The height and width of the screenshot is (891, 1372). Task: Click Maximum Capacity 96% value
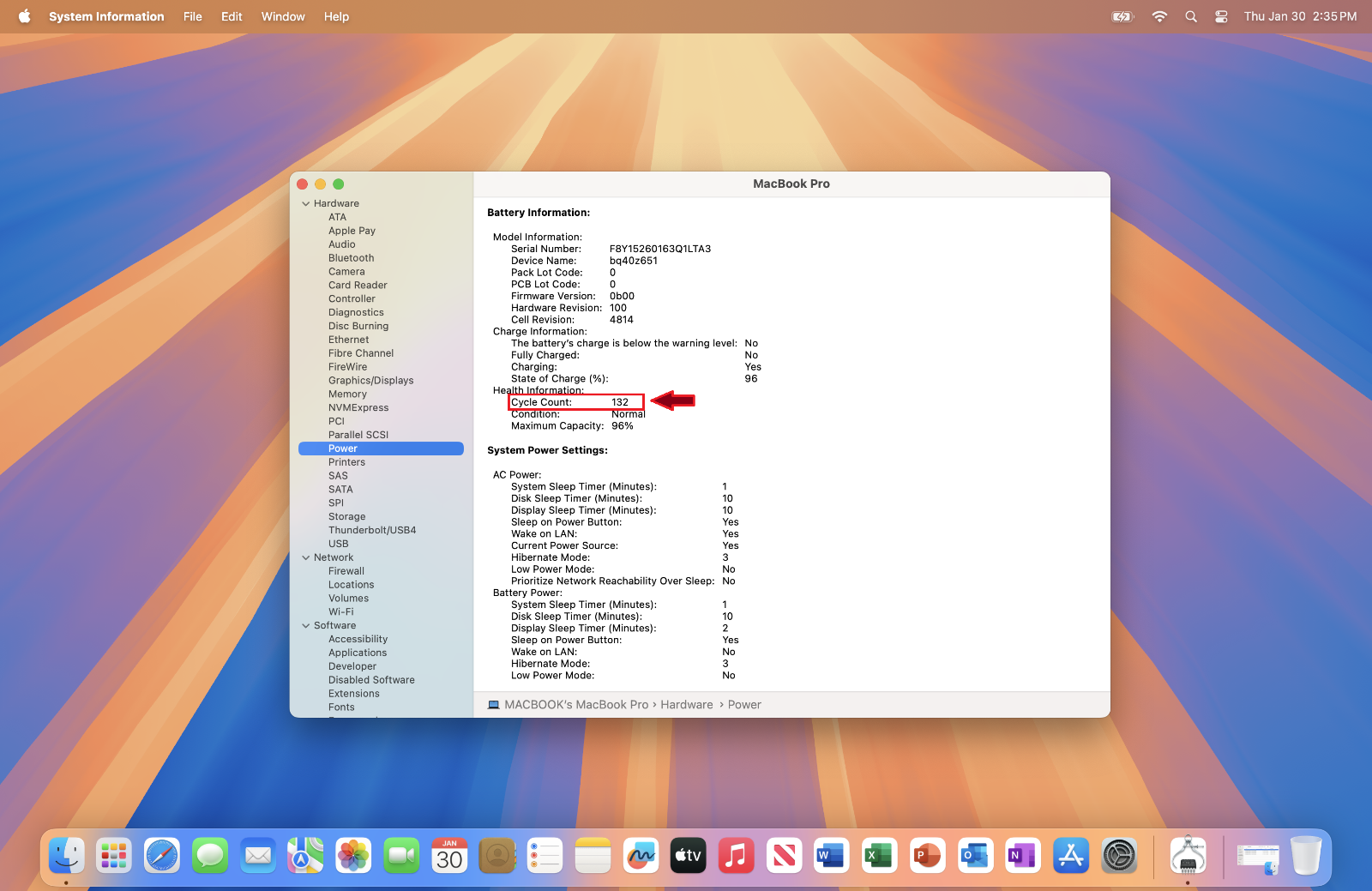(623, 426)
